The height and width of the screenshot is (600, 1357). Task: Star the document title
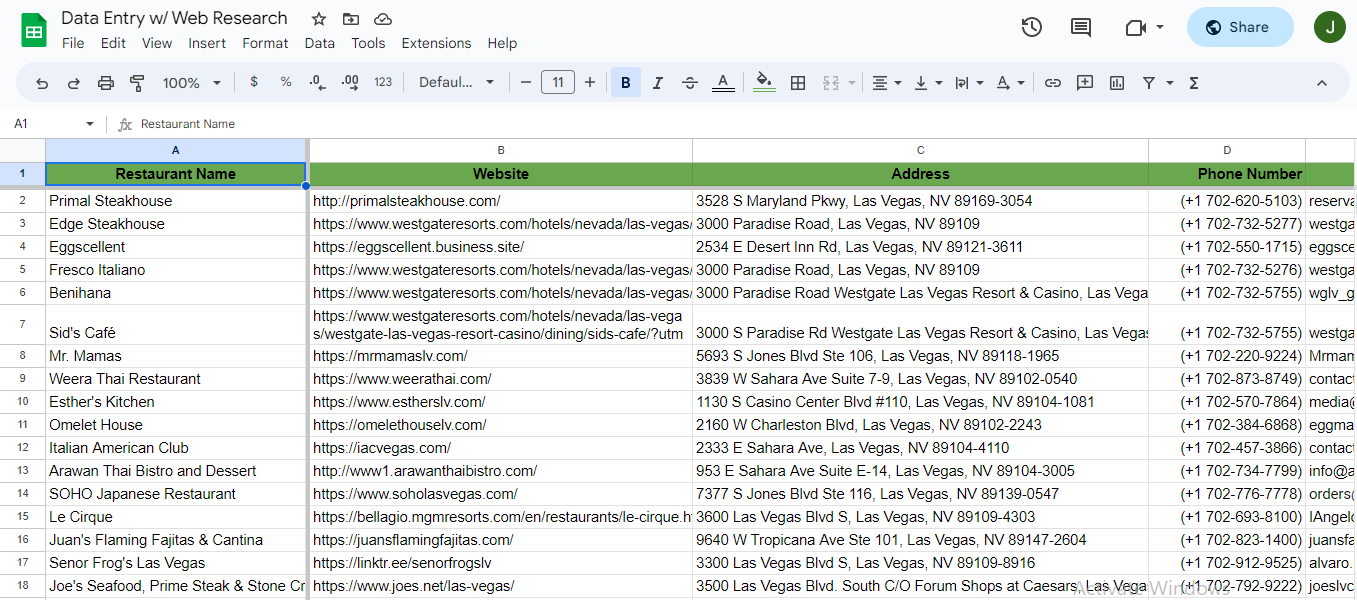(x=319, y=19)
